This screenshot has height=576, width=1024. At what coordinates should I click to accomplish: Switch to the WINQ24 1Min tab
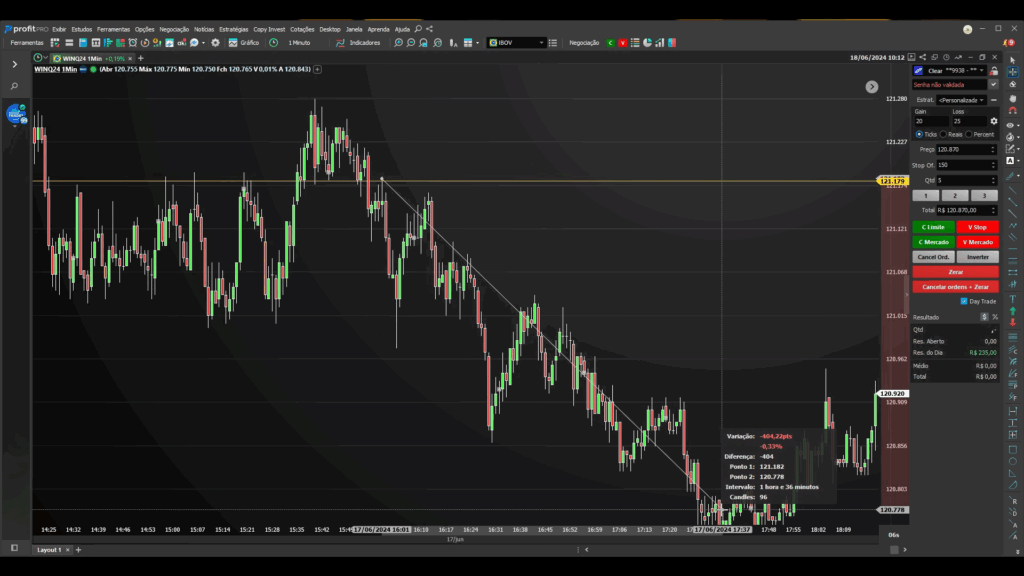(82, 58)
